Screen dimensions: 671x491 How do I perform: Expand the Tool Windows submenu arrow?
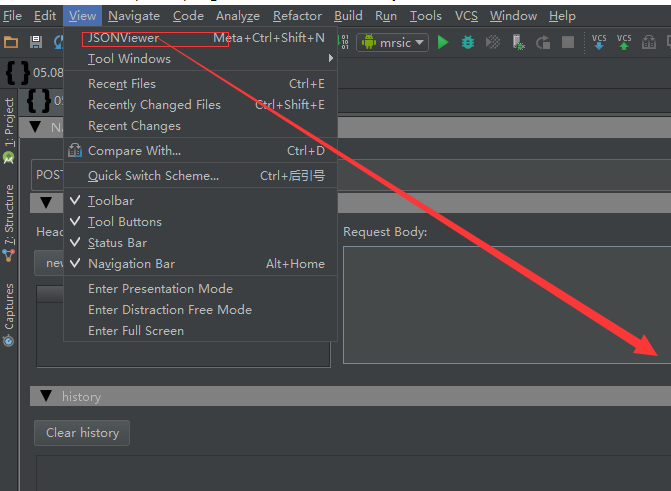point(330,58)
